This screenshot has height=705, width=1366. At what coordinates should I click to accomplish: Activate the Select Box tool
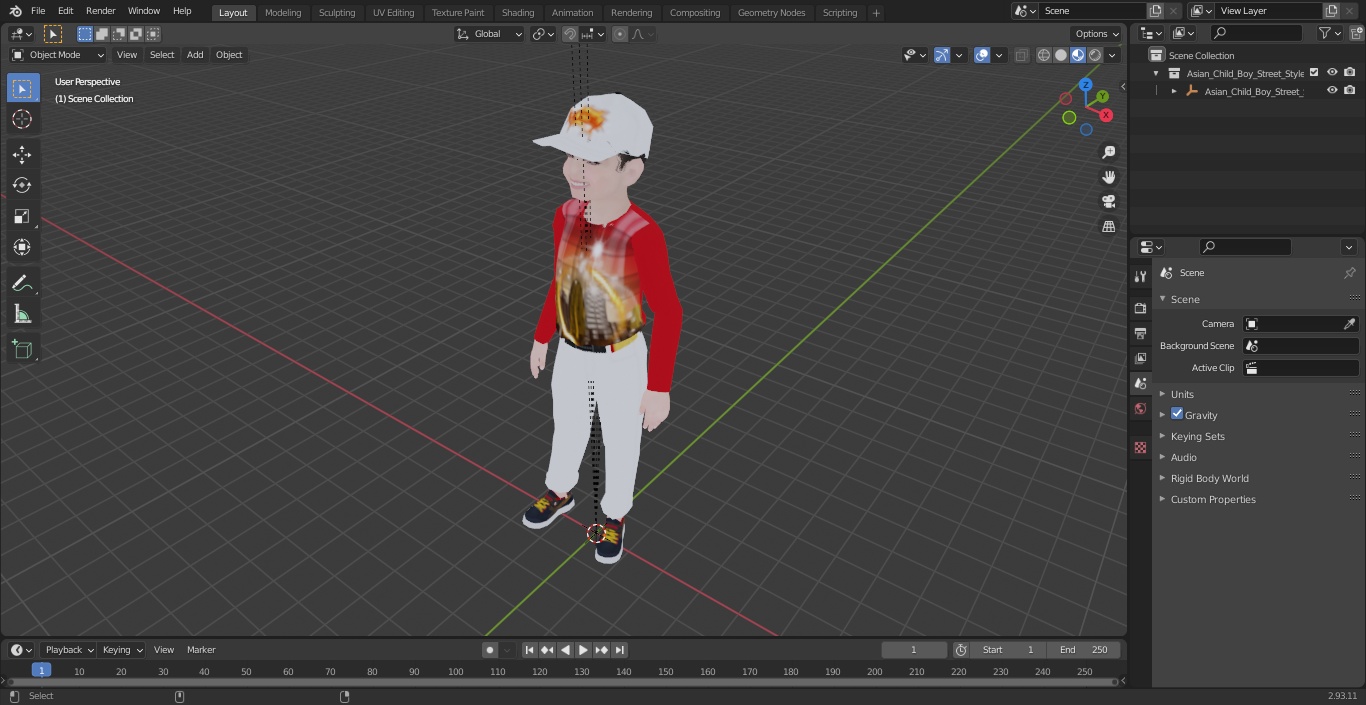point(22,89)
